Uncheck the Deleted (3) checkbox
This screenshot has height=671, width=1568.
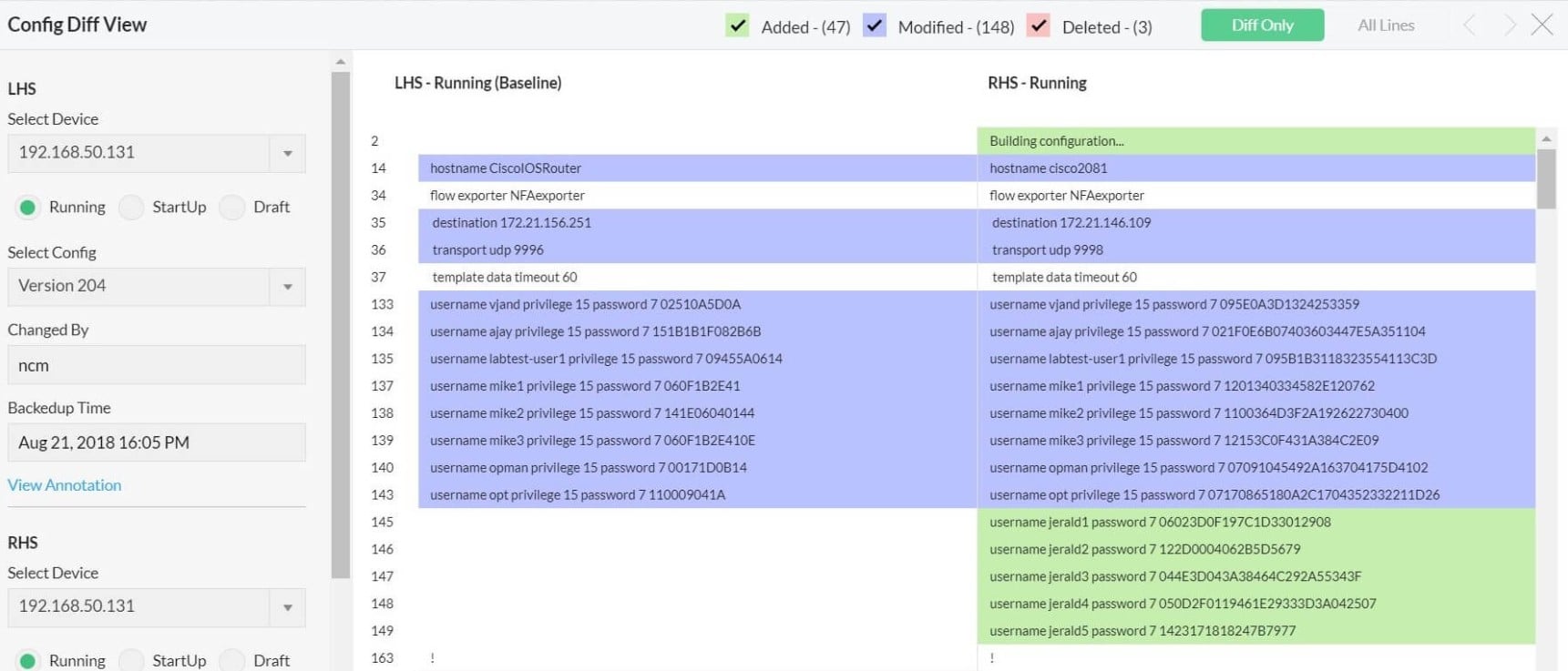point(1039,25)
